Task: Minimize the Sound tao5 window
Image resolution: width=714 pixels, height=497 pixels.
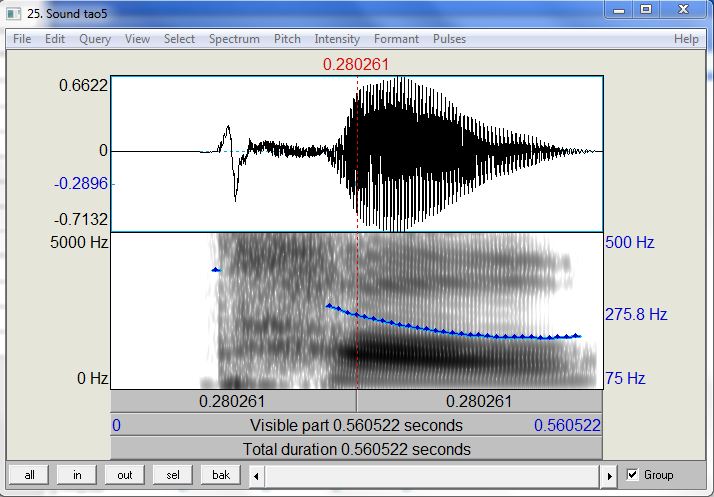Action: [x=619, y=10]
